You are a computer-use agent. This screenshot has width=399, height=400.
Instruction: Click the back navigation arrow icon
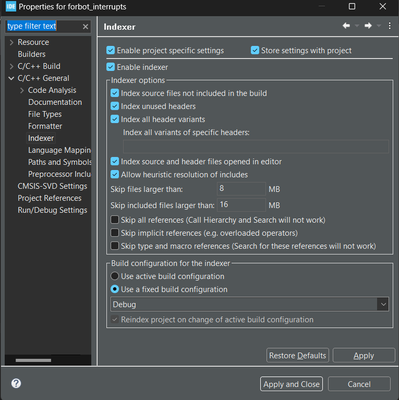point(346,26)
